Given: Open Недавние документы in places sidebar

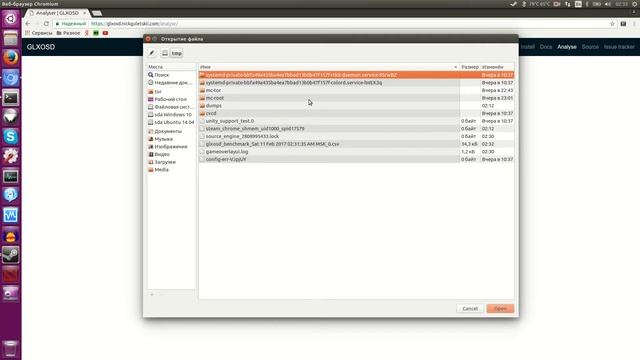Looking at the screenshot, I should click(x=171, y=83).
